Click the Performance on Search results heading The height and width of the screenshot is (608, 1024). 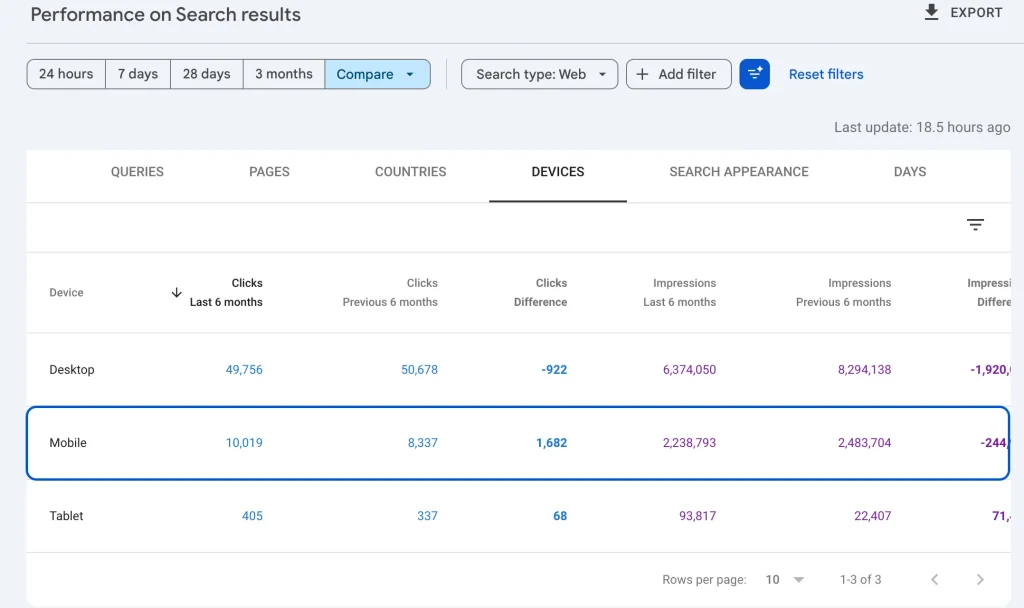[x=165, y=14]
